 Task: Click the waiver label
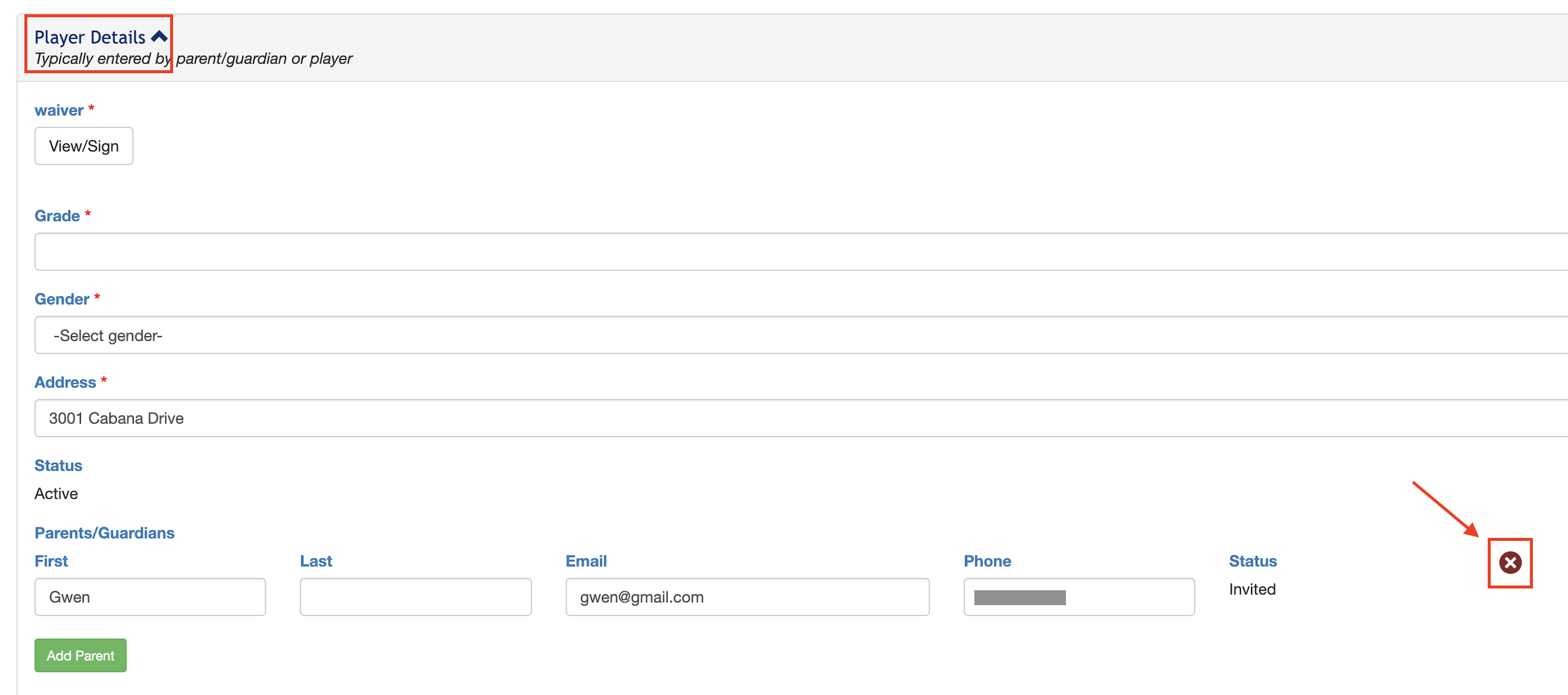(x=59, y=110)
